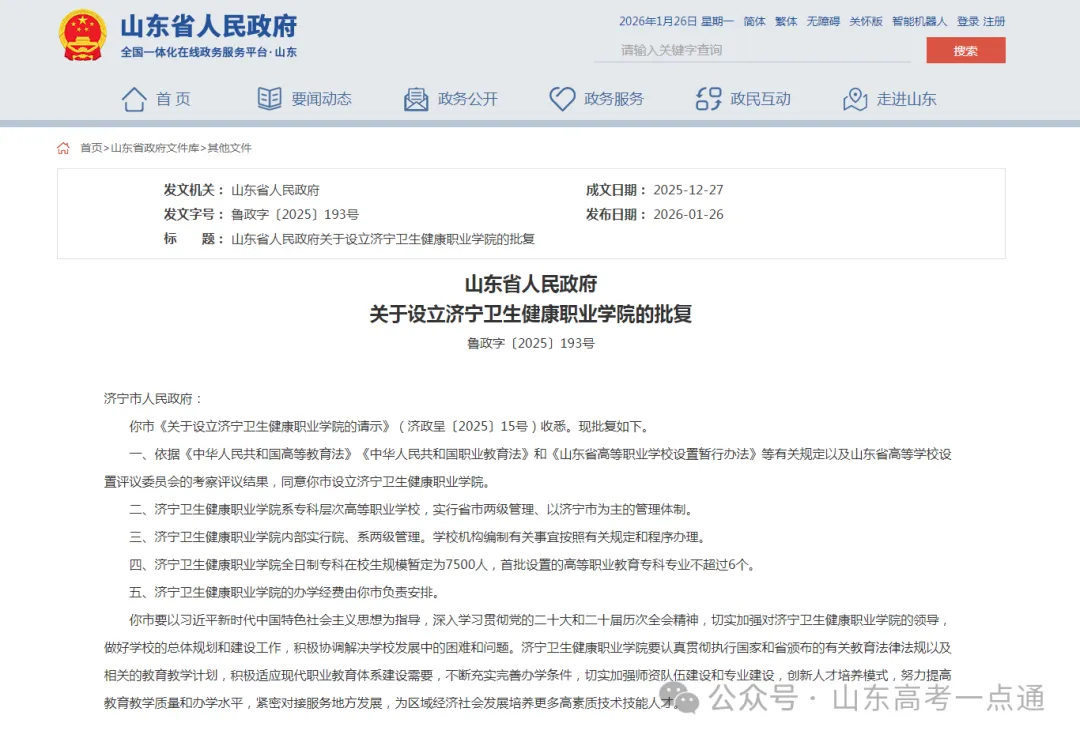Click the house icon beside 首页 nav
This screenshot has height=742, width=1080.
coord(134,99)
